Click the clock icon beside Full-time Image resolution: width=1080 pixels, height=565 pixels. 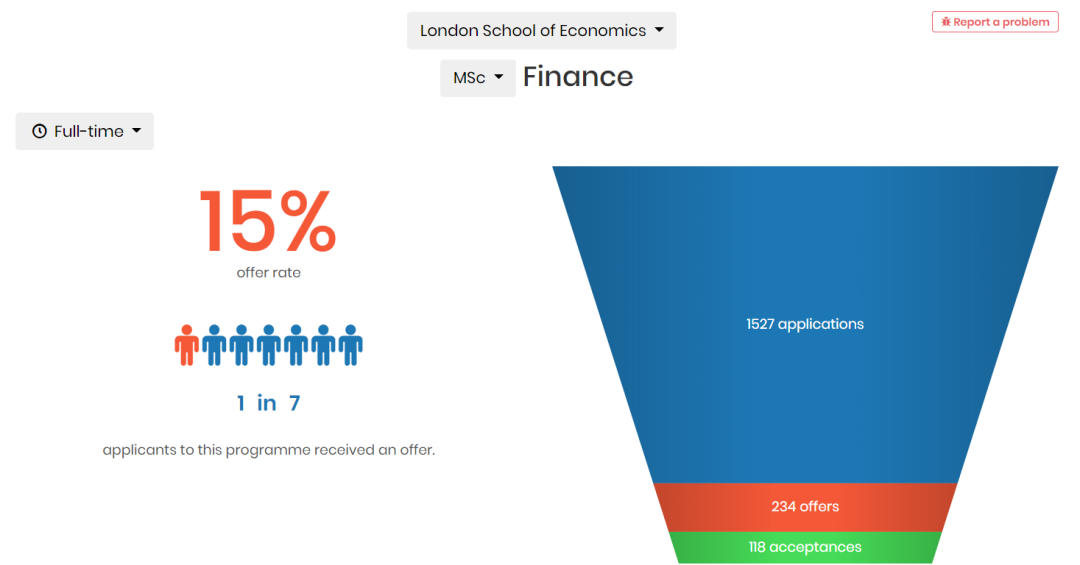click(x=39, y=131)
